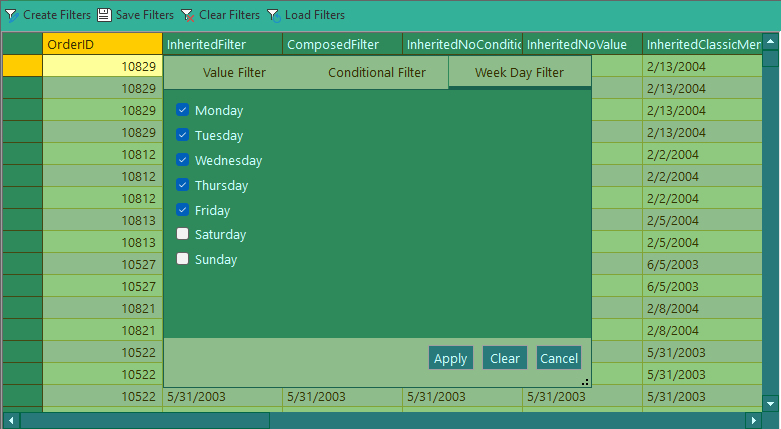
Task: Click the horizontal scrollbar left arrow
Action: [11, 420]
